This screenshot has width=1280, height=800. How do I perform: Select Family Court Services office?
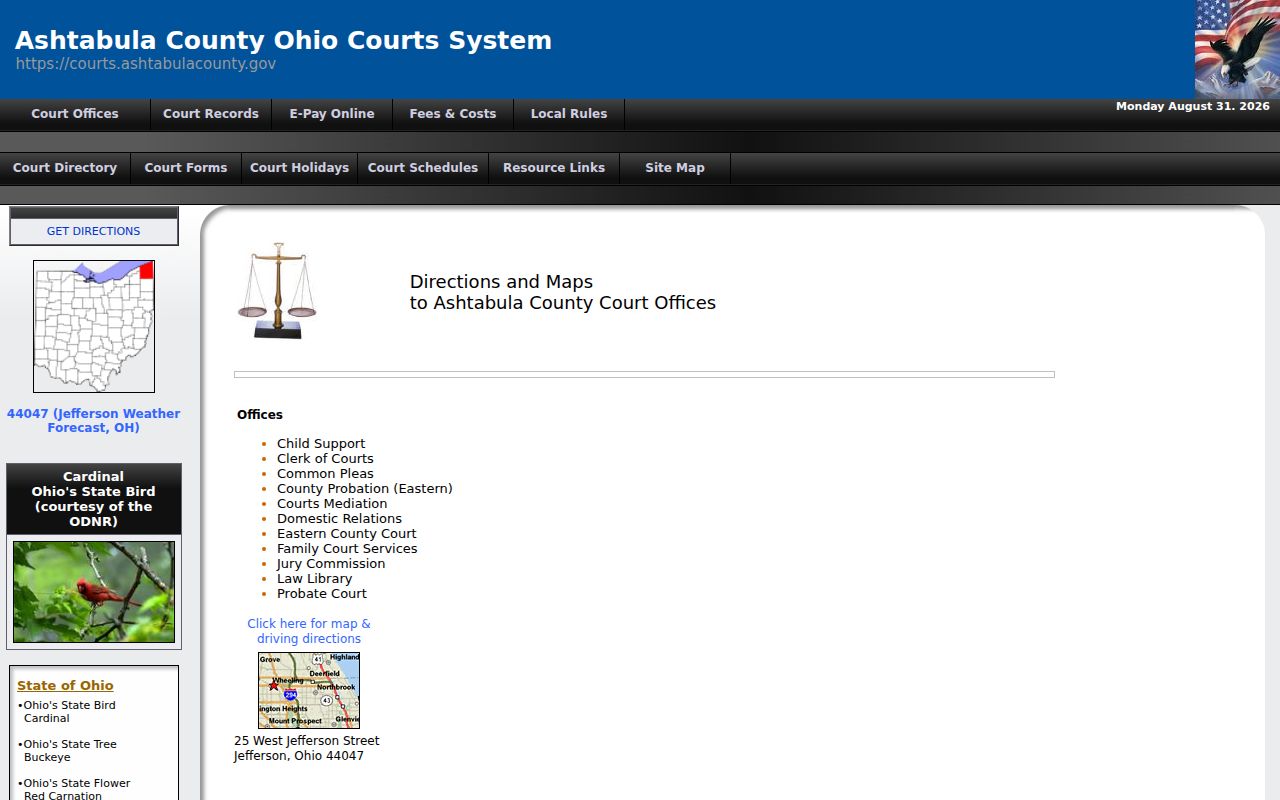click(347, 549)
